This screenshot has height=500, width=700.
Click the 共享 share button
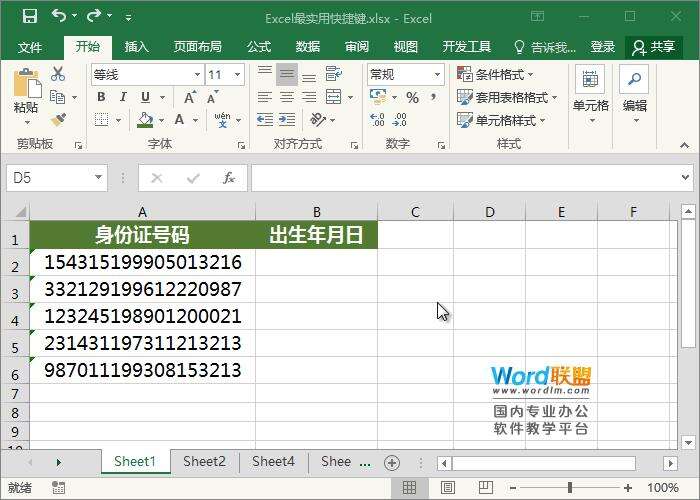click(654, 47)
